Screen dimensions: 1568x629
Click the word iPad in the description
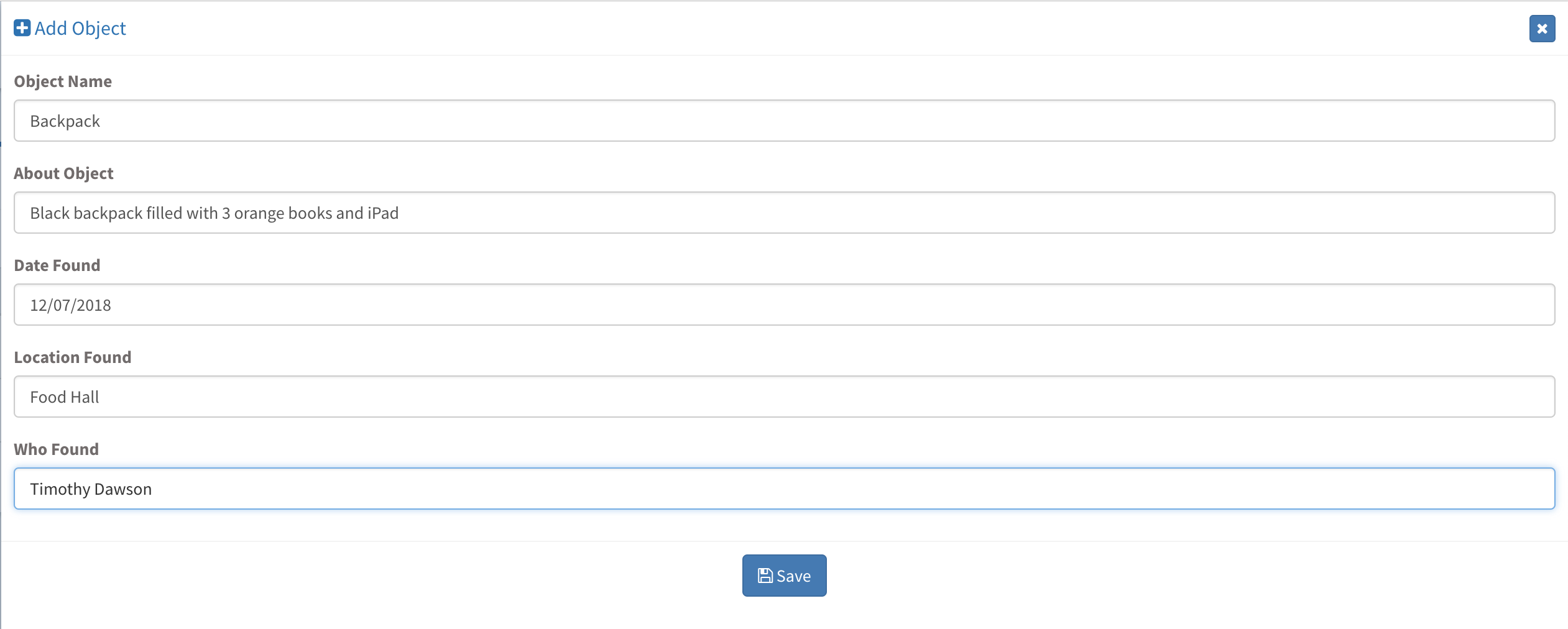coord(383,213)
